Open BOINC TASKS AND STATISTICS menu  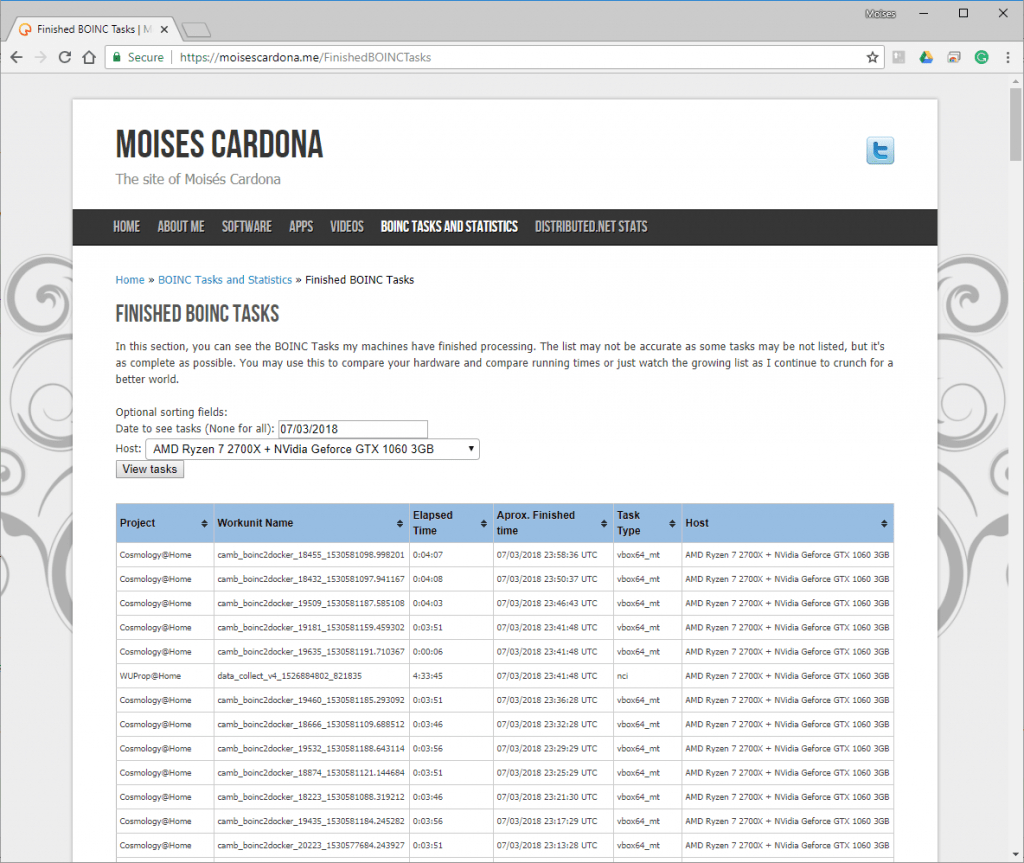[449, 227]
